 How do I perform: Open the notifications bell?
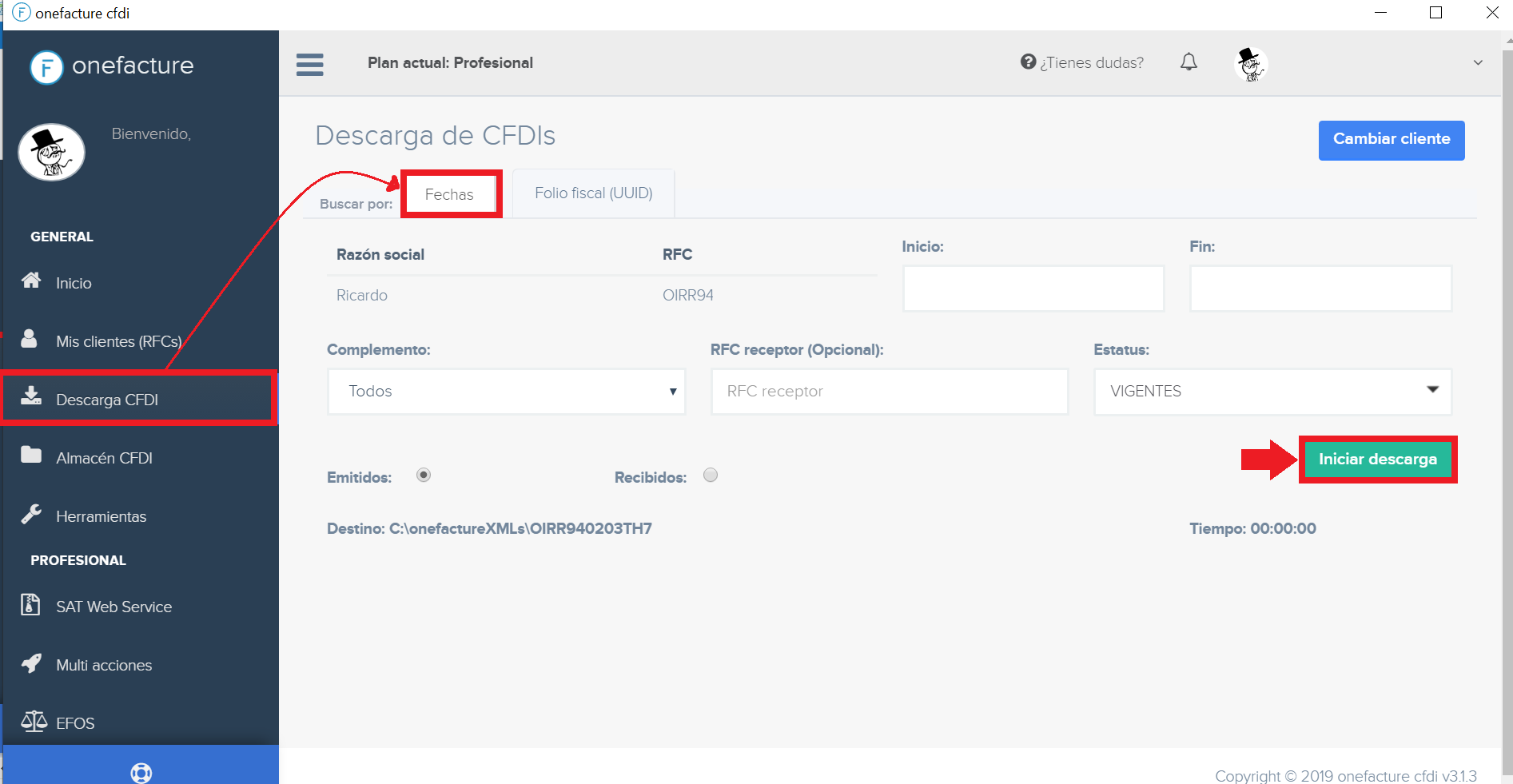coord(1189,62)
